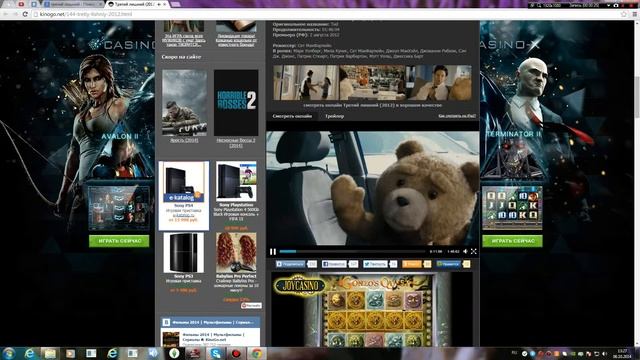640x360 pixels.
Task: Open the Sony PS3 console ad
Action: 183,262
